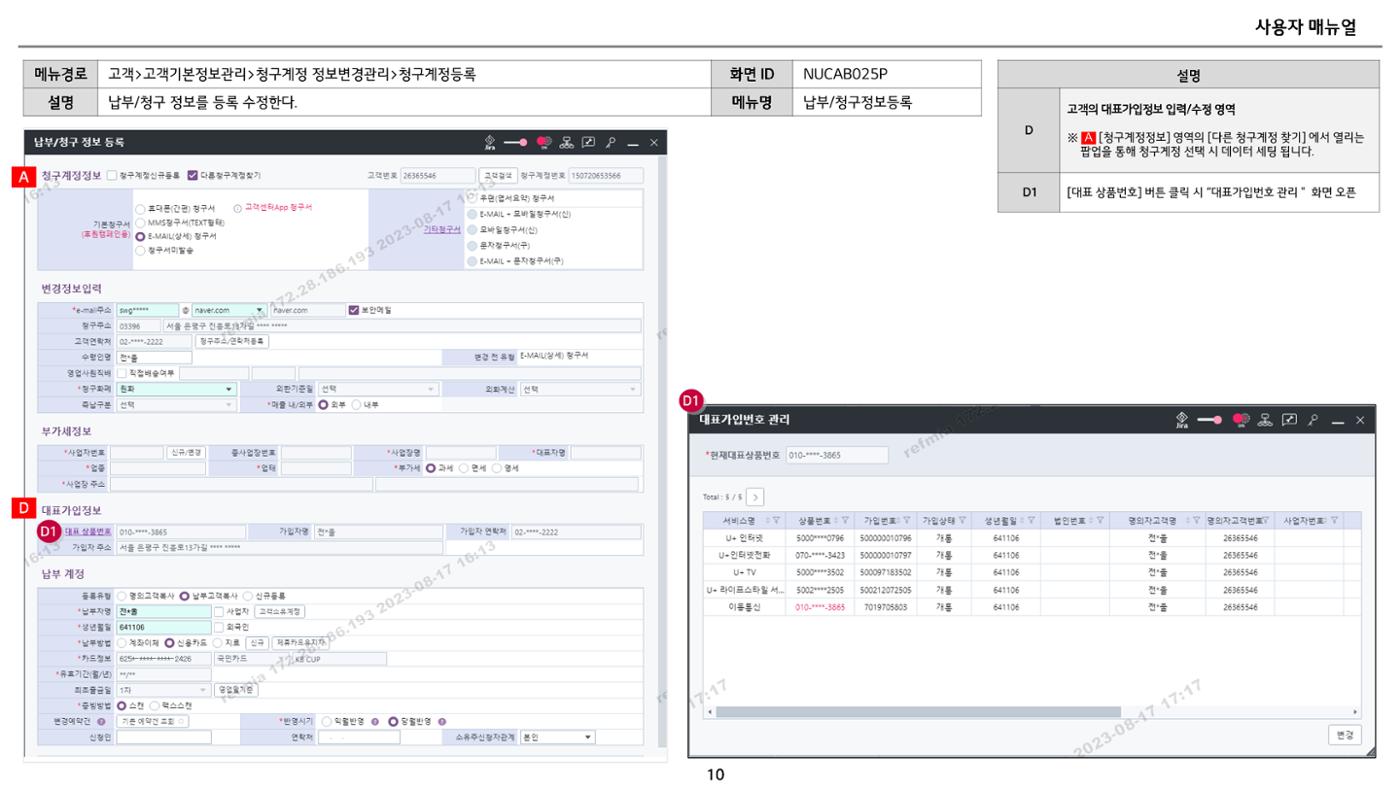Image resolution: width=1400 pixels, height=788 pixels.
Task: Click the filter icon on 가입상태 column
Action: point(963,520)
